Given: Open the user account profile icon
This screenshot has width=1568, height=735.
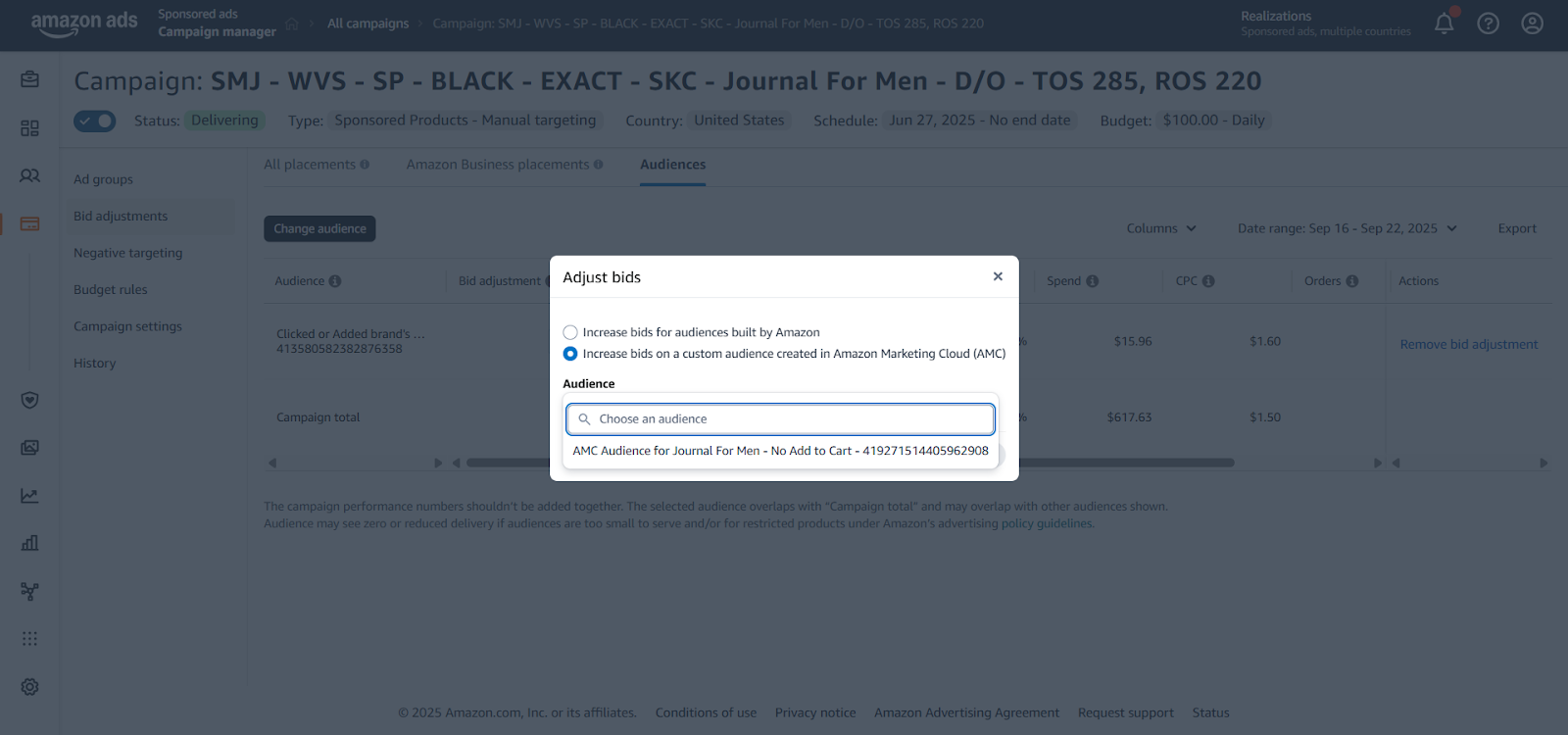Looking at the screenshot, I should [x=1532, y=24].
